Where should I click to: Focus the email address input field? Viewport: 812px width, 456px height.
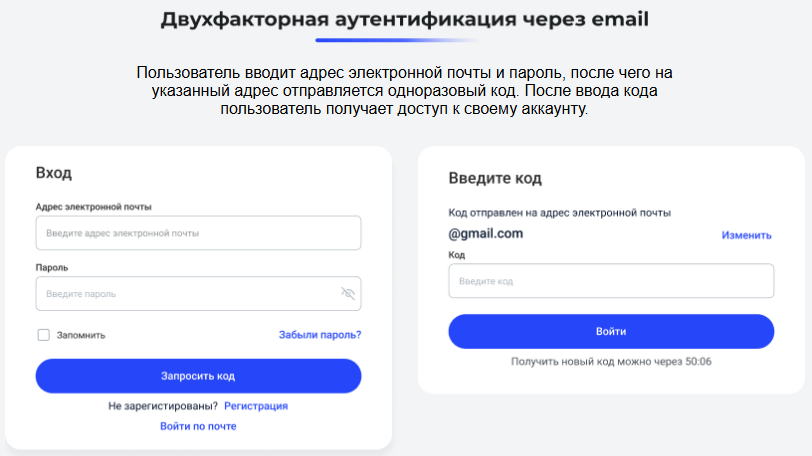(198, 233)
